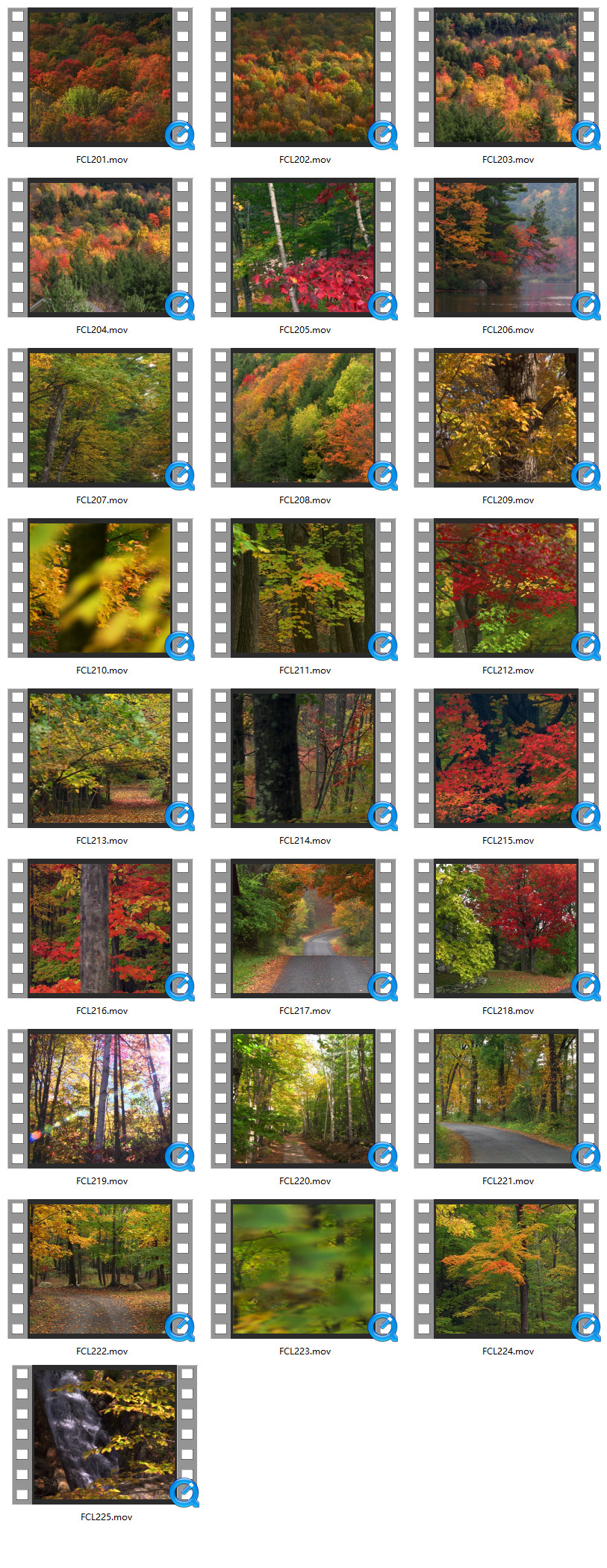The width and height of the screenshot is (607, 1568).
Task: Click the QuickTime badge on FCL208.mov
Action: click(x=383, y=476)
